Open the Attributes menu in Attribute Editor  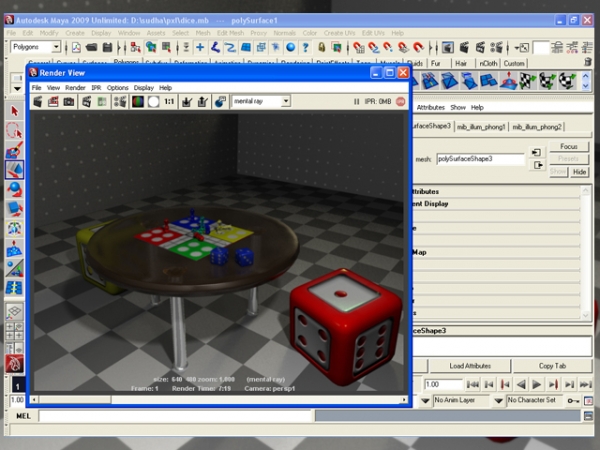click(x=431, y=108)
